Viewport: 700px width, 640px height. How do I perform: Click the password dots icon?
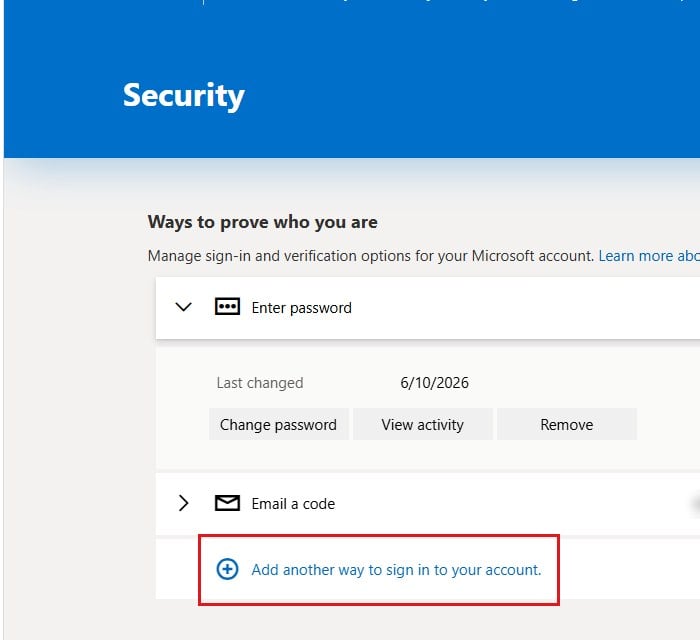(x=227, y=307)
